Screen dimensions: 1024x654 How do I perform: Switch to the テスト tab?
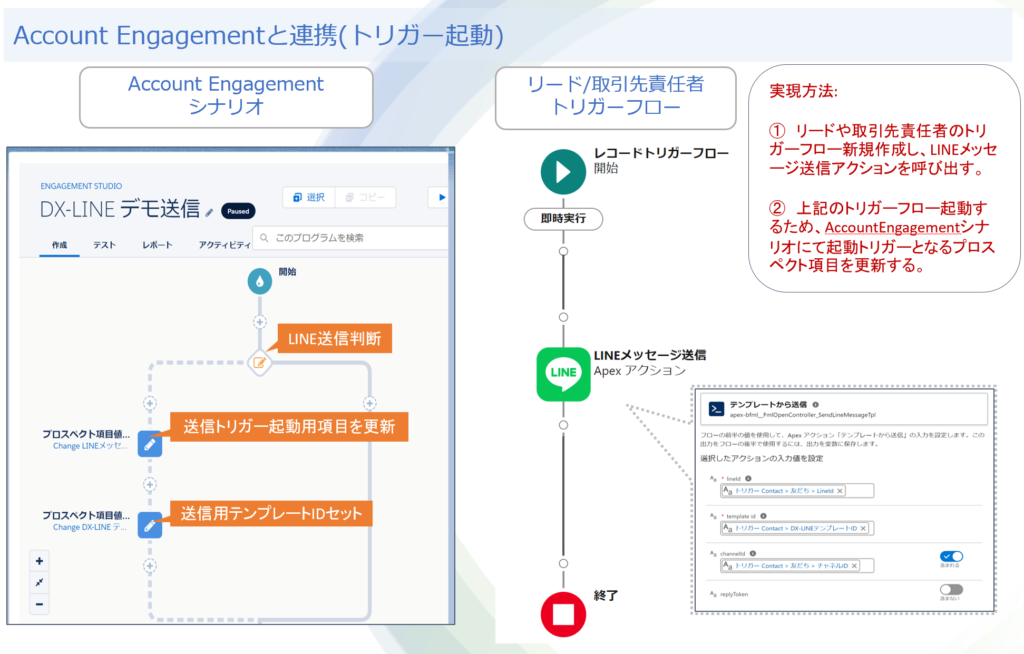104,245
